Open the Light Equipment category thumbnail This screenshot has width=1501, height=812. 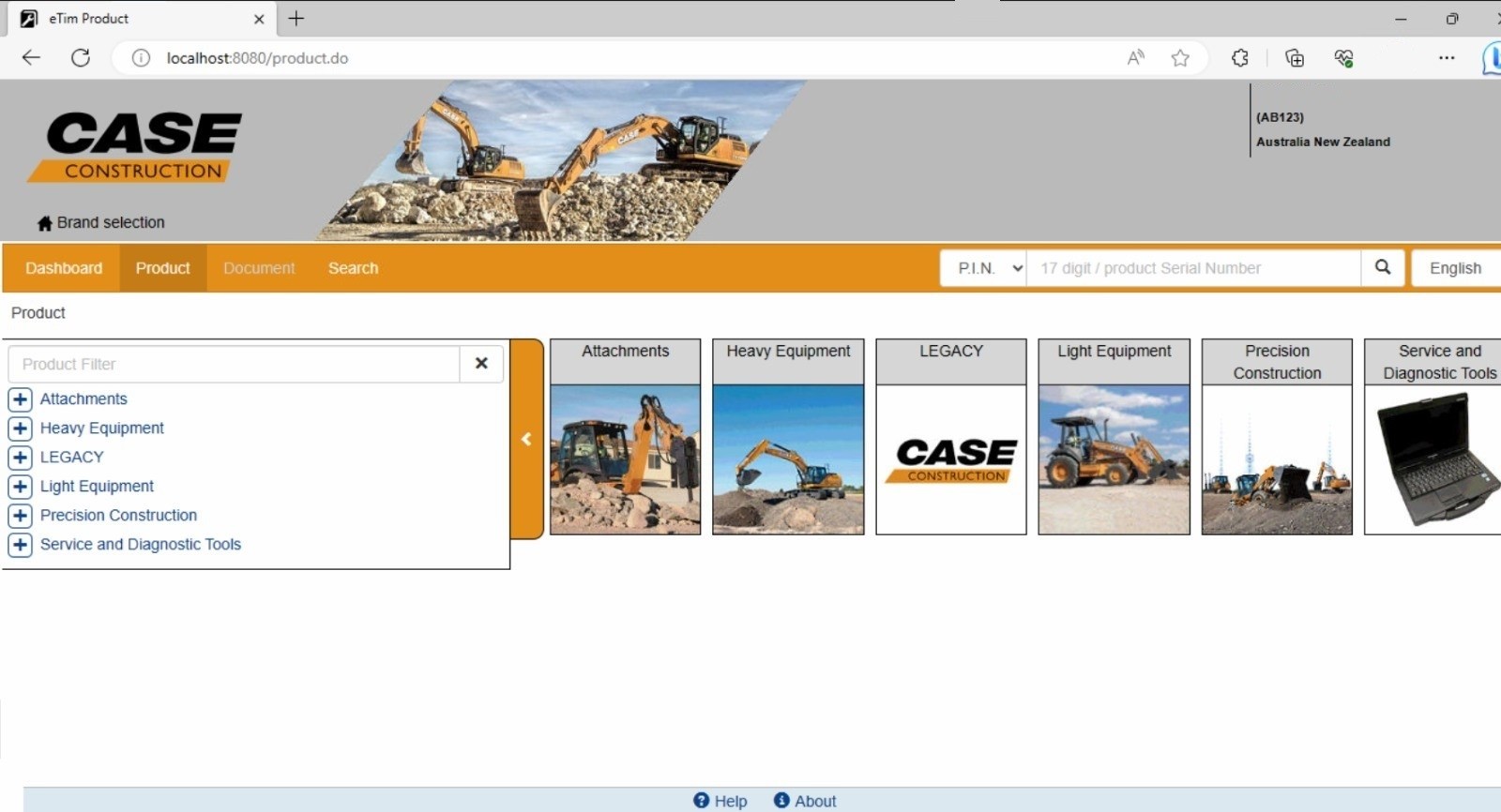(x=1114, y=459)
